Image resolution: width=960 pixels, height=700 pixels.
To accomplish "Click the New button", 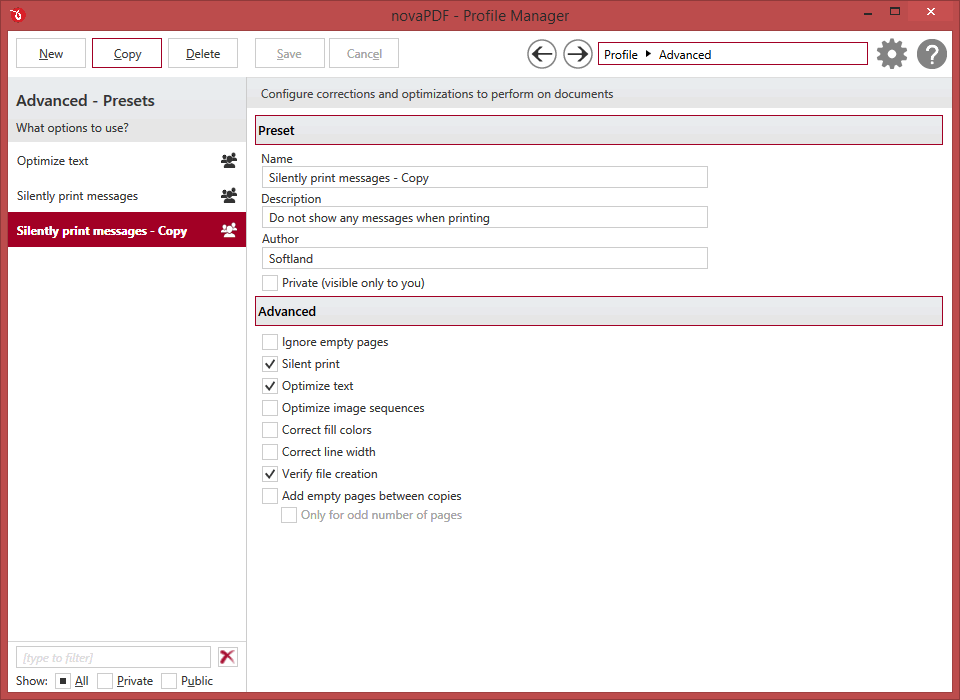I will [51, 53].
